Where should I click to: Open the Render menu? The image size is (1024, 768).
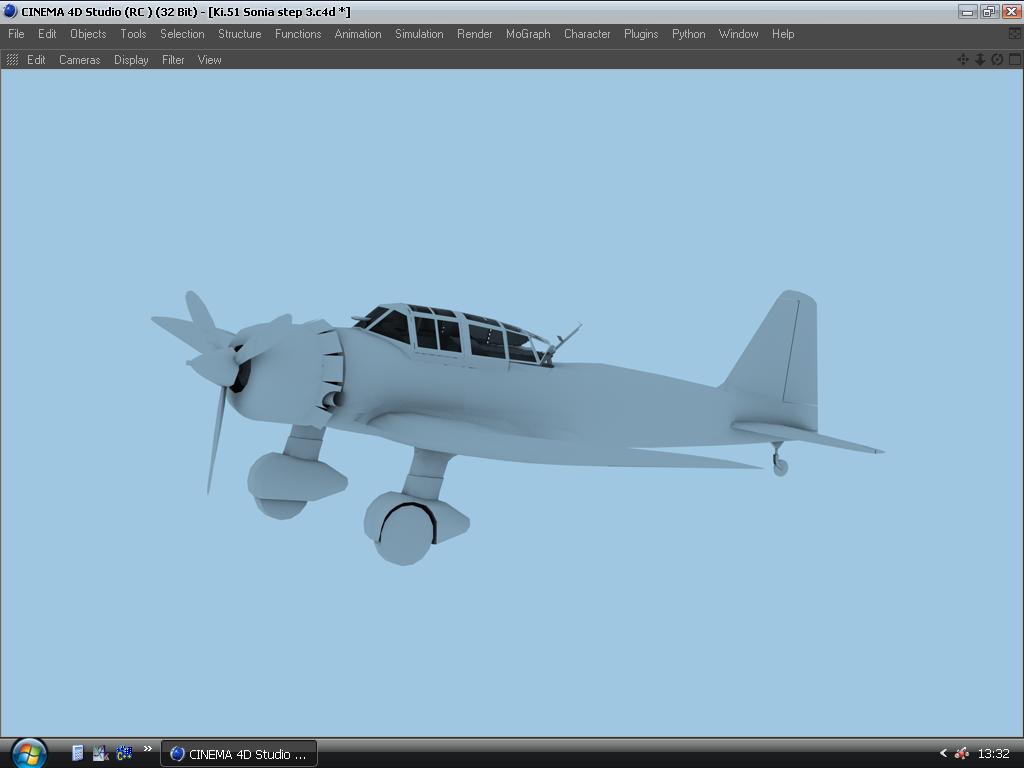click(474, 34)
